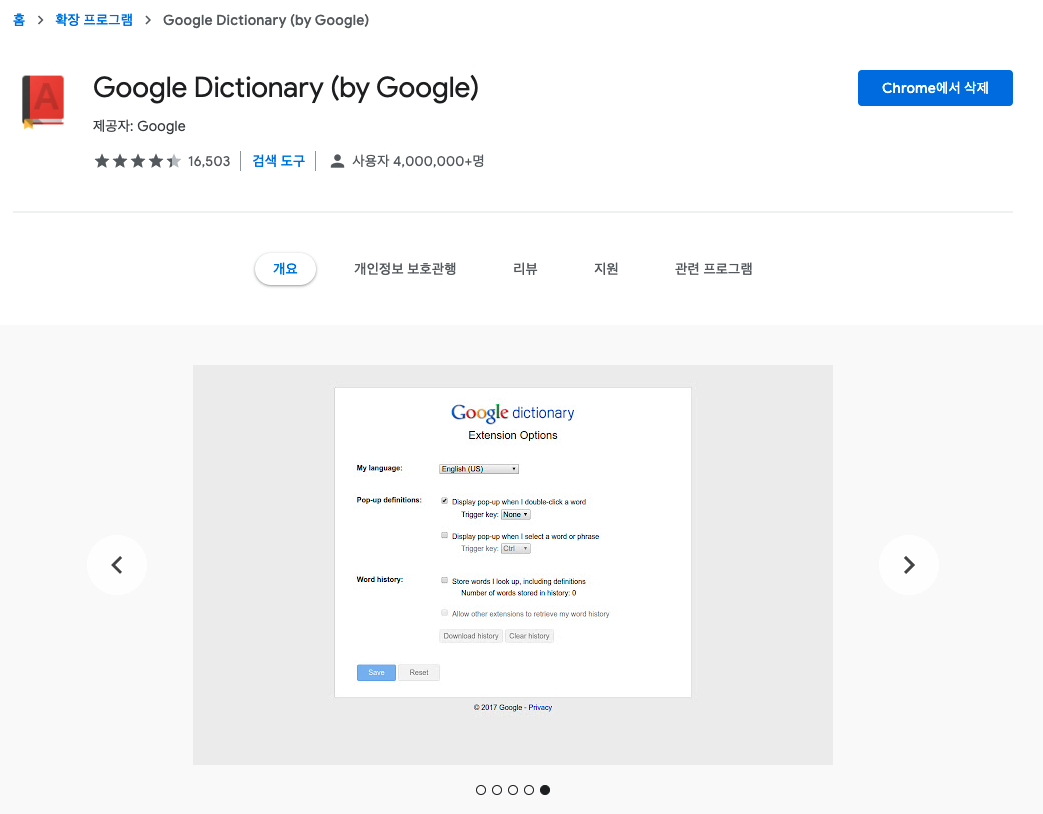Click the Download history button in screenshot
Screen dimensions: 1043x814
471,636
